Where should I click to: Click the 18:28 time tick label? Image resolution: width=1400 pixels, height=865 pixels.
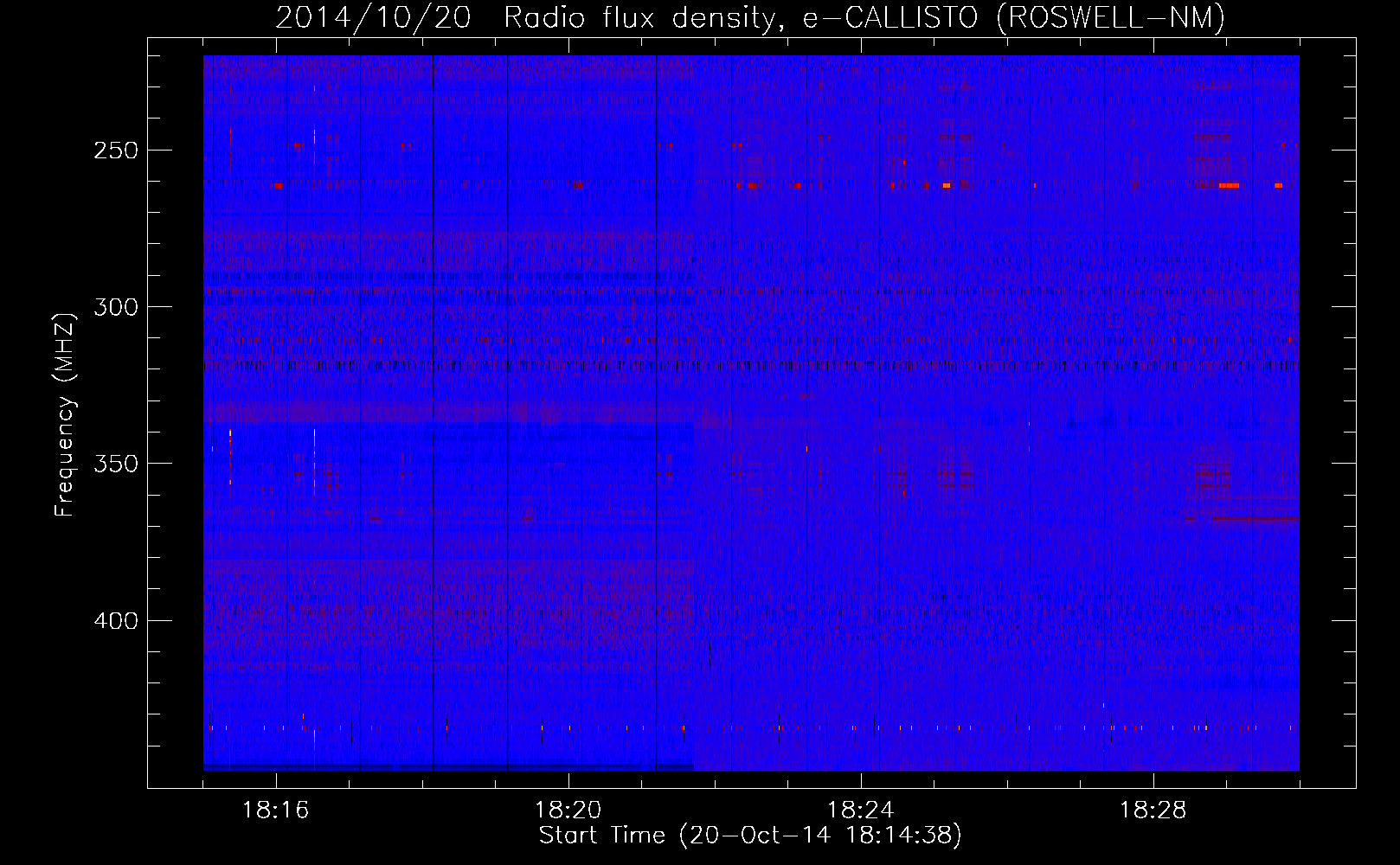pos(1153,810)
